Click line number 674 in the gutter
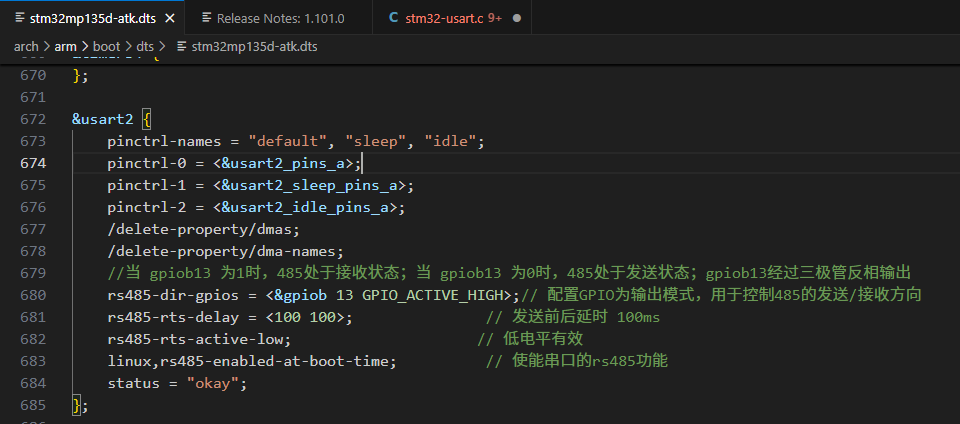 (33, 163)
